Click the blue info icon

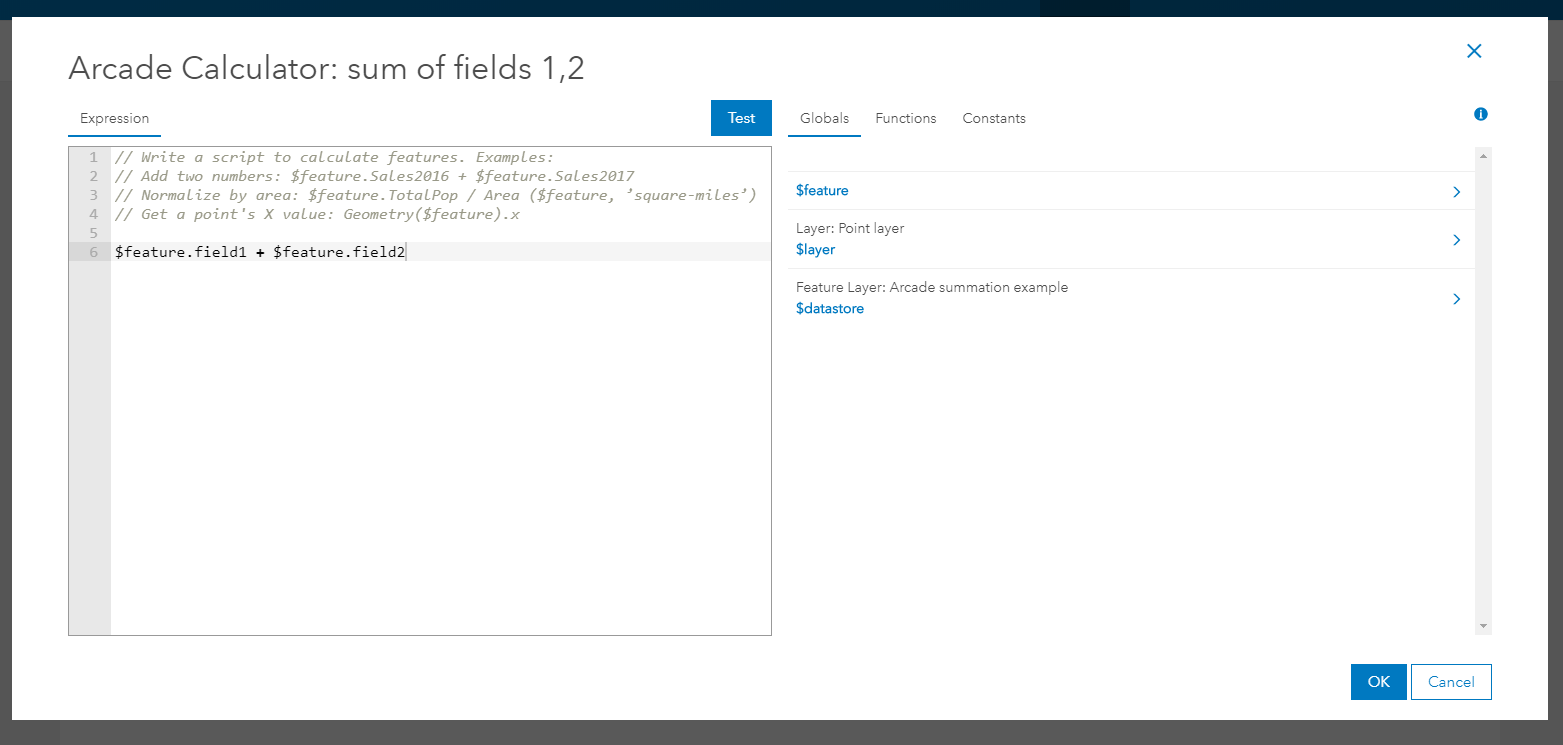tap(1481, 114)
